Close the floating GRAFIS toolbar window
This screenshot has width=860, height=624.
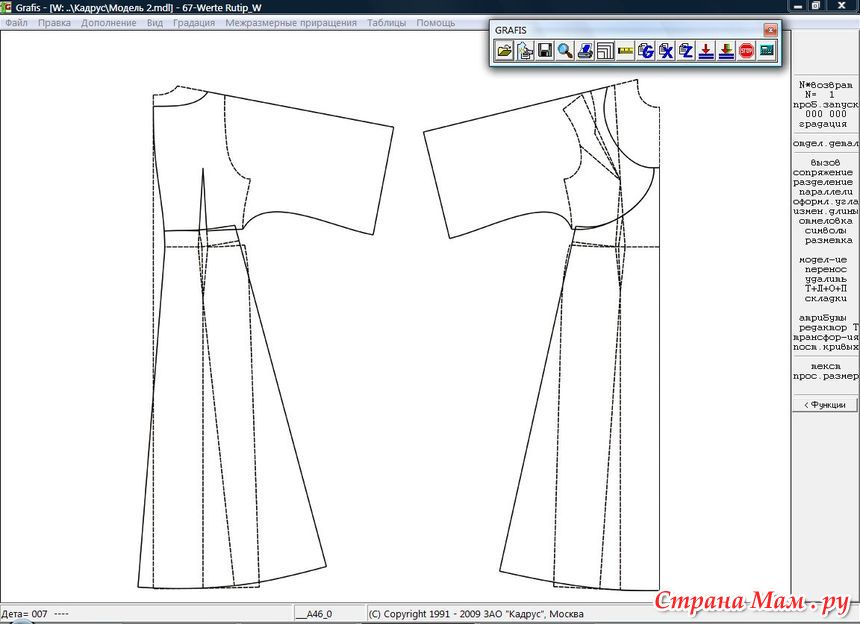click(x=770, y=30)
